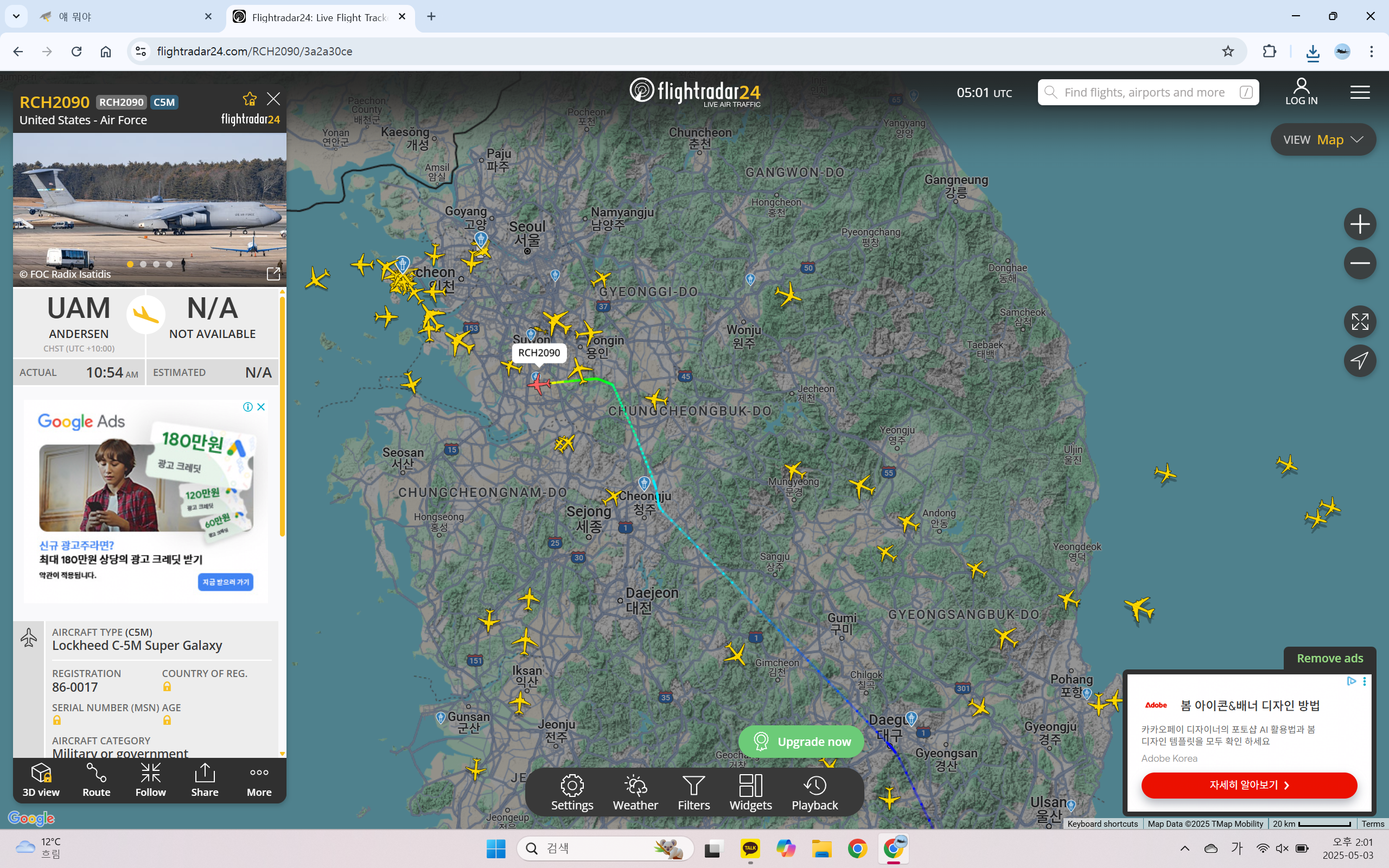Open KakaoTalk from the taskbar
The height and width of the screenshot is (868, 1389).
pyautogui.click(x=750, y=848)
